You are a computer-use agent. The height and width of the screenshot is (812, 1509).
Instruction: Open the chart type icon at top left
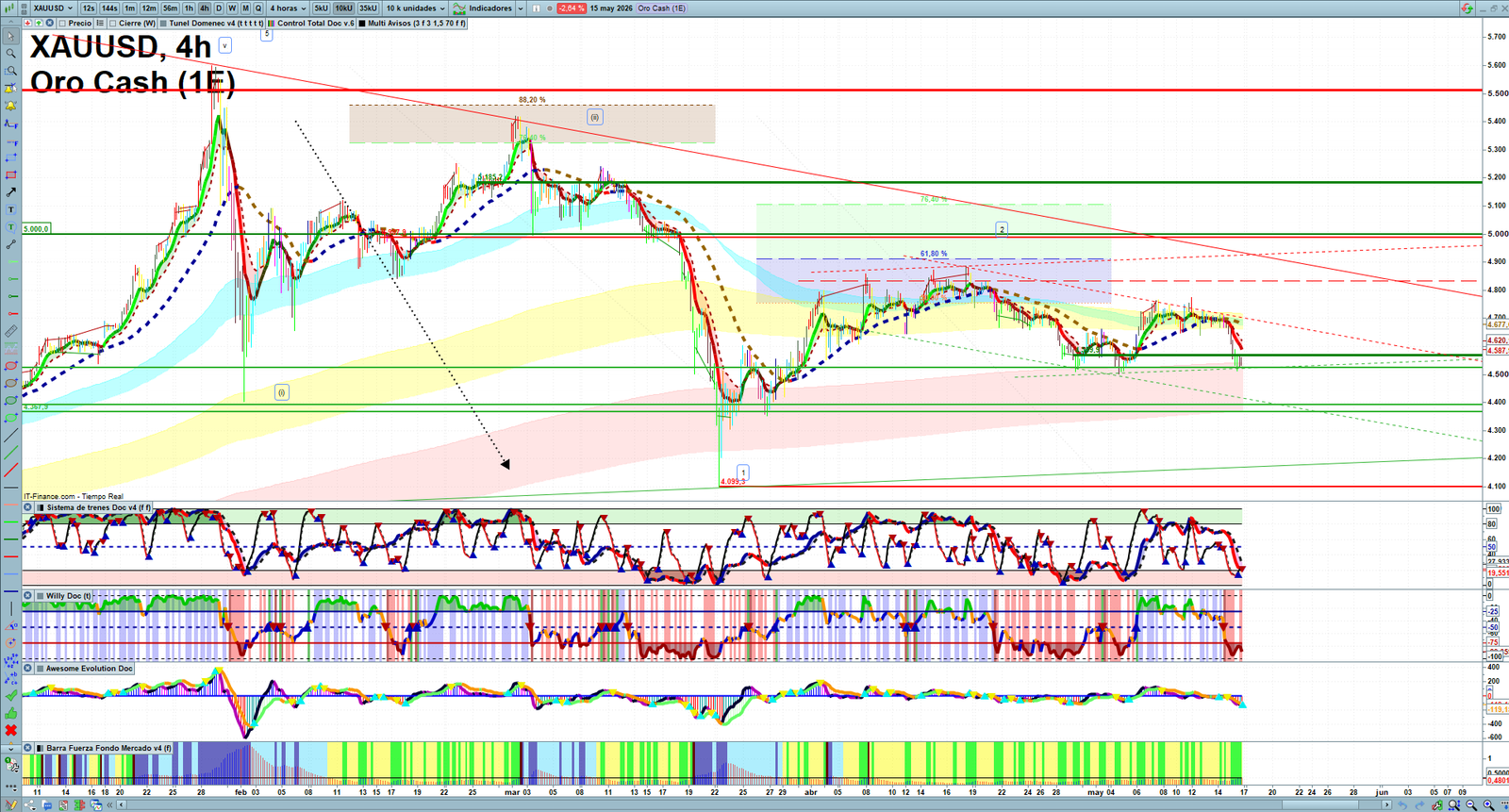tap(8, 8)
